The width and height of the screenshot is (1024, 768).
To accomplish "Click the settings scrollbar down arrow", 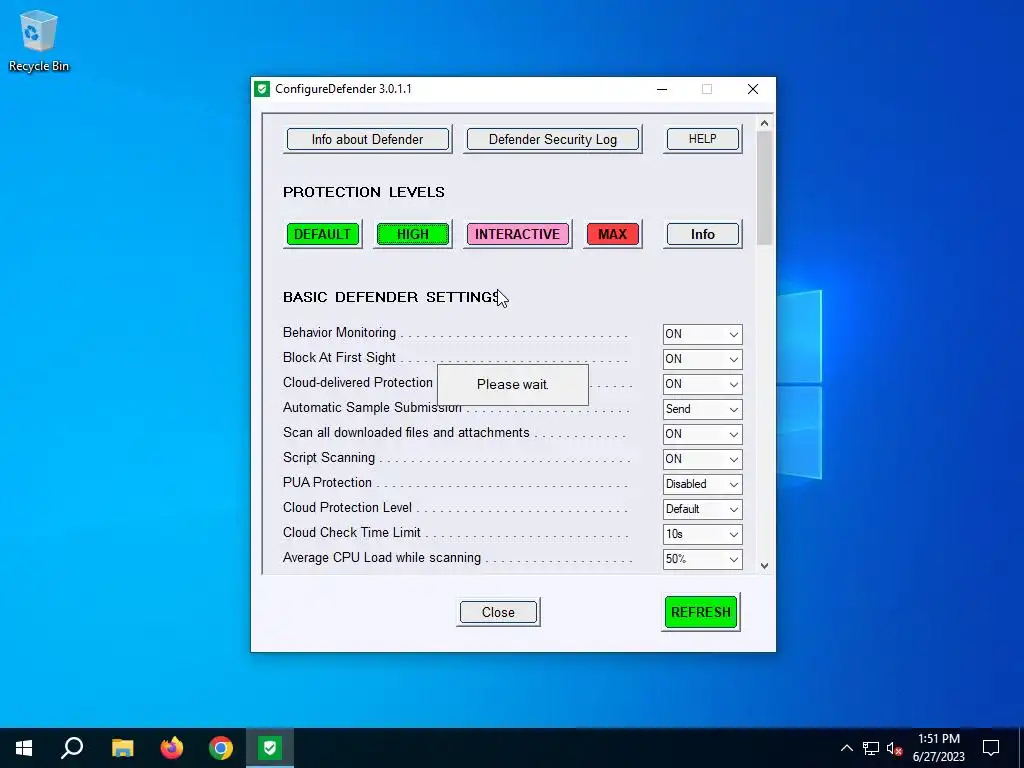I will pos(764,566).
